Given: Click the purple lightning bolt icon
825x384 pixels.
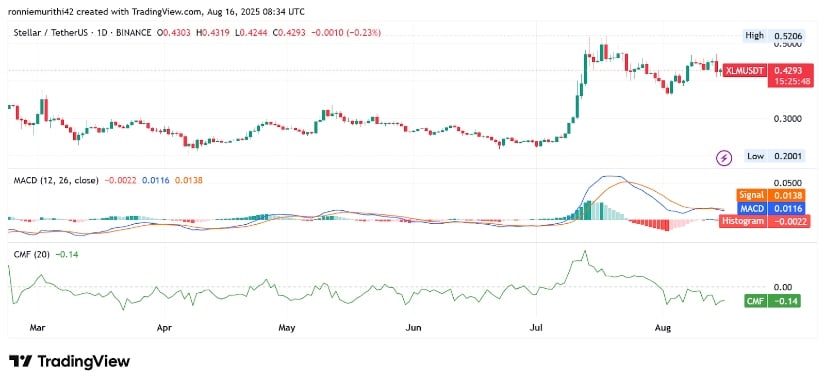Looking at the screenshot, I should pos(725,157).
